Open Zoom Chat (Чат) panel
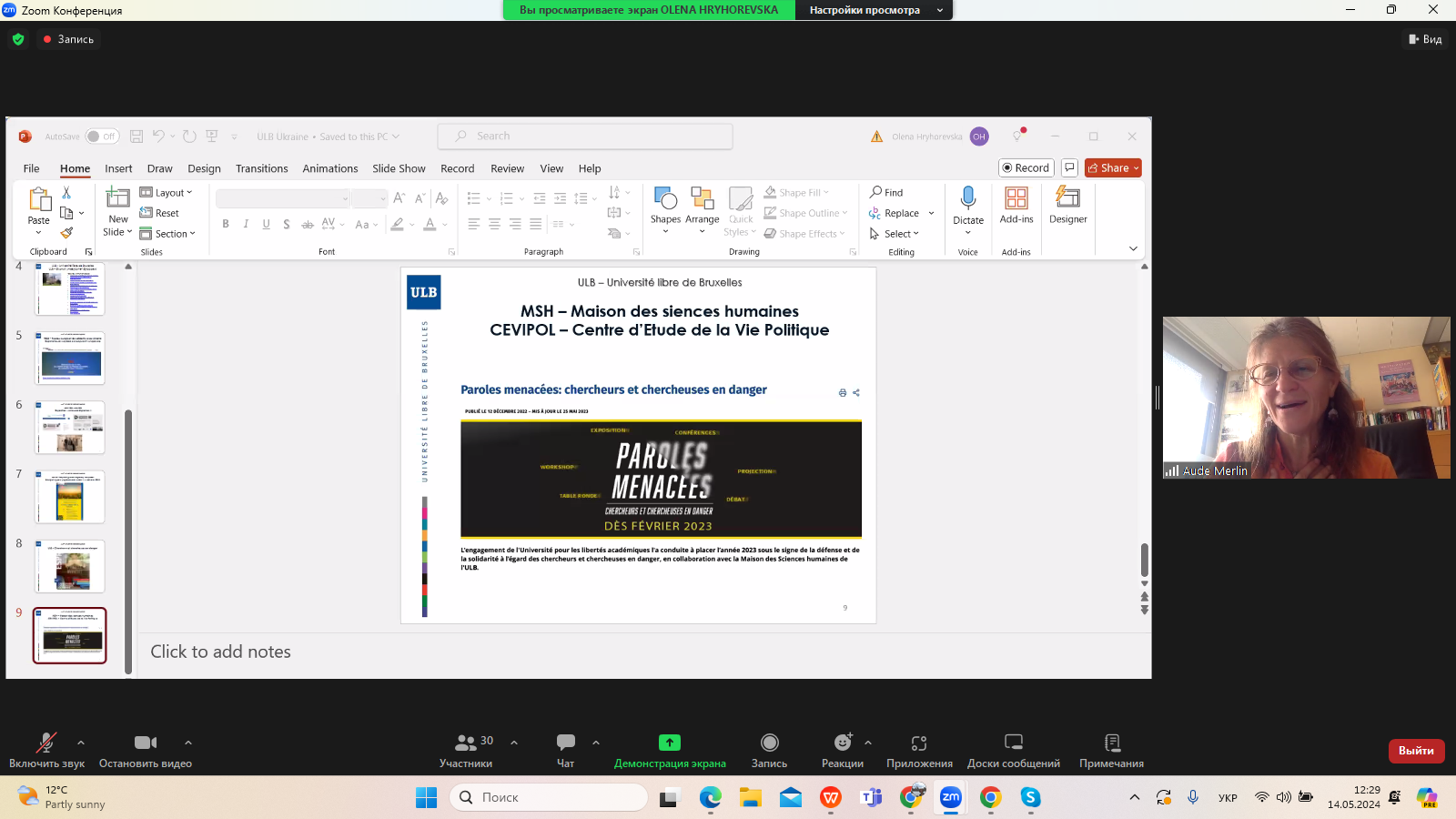This screenshot has height=819, width=1456. [x=565, y=743]
